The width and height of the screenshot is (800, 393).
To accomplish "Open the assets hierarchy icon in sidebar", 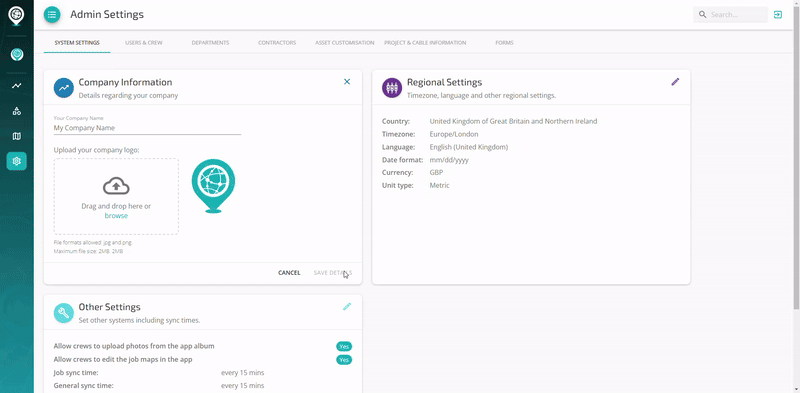I will coord(17,111).
